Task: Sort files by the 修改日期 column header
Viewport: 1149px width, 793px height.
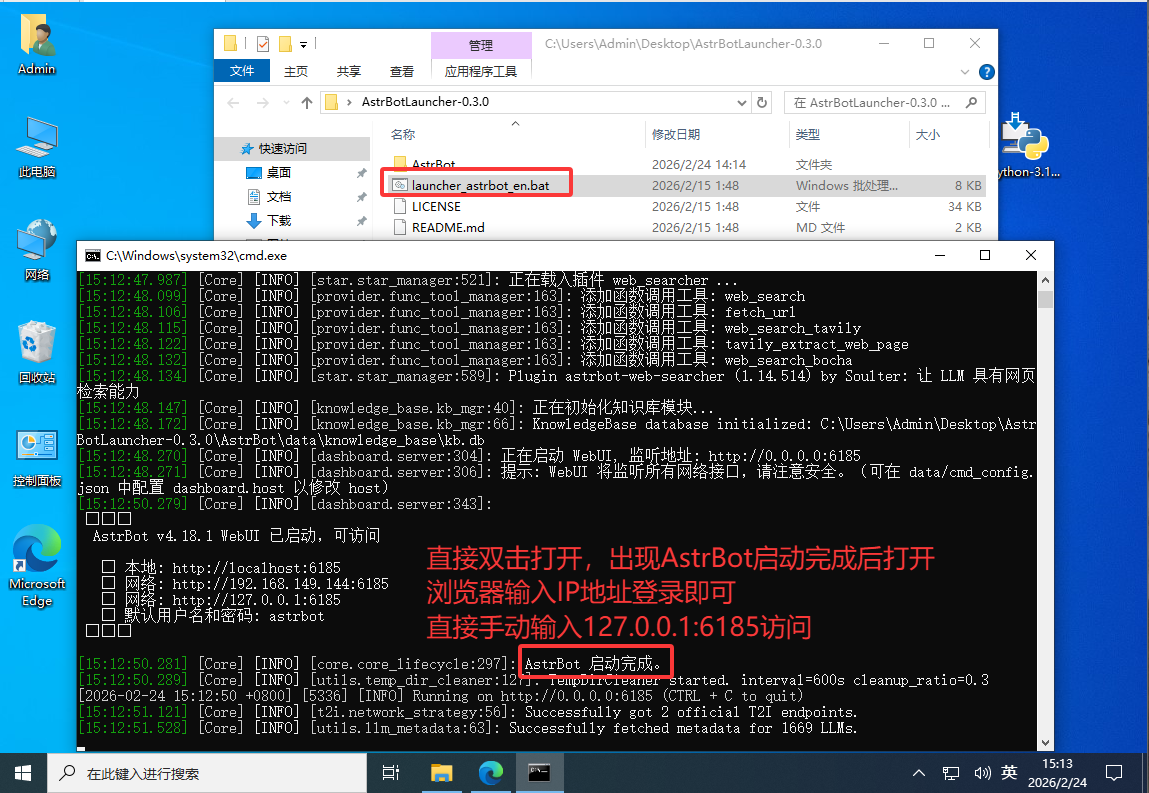Action: [x=676, y=134]
